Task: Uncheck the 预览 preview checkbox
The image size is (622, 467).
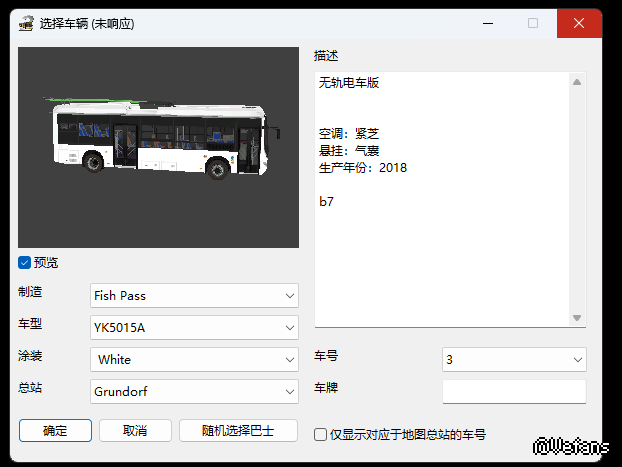Action: click(25, 263)
